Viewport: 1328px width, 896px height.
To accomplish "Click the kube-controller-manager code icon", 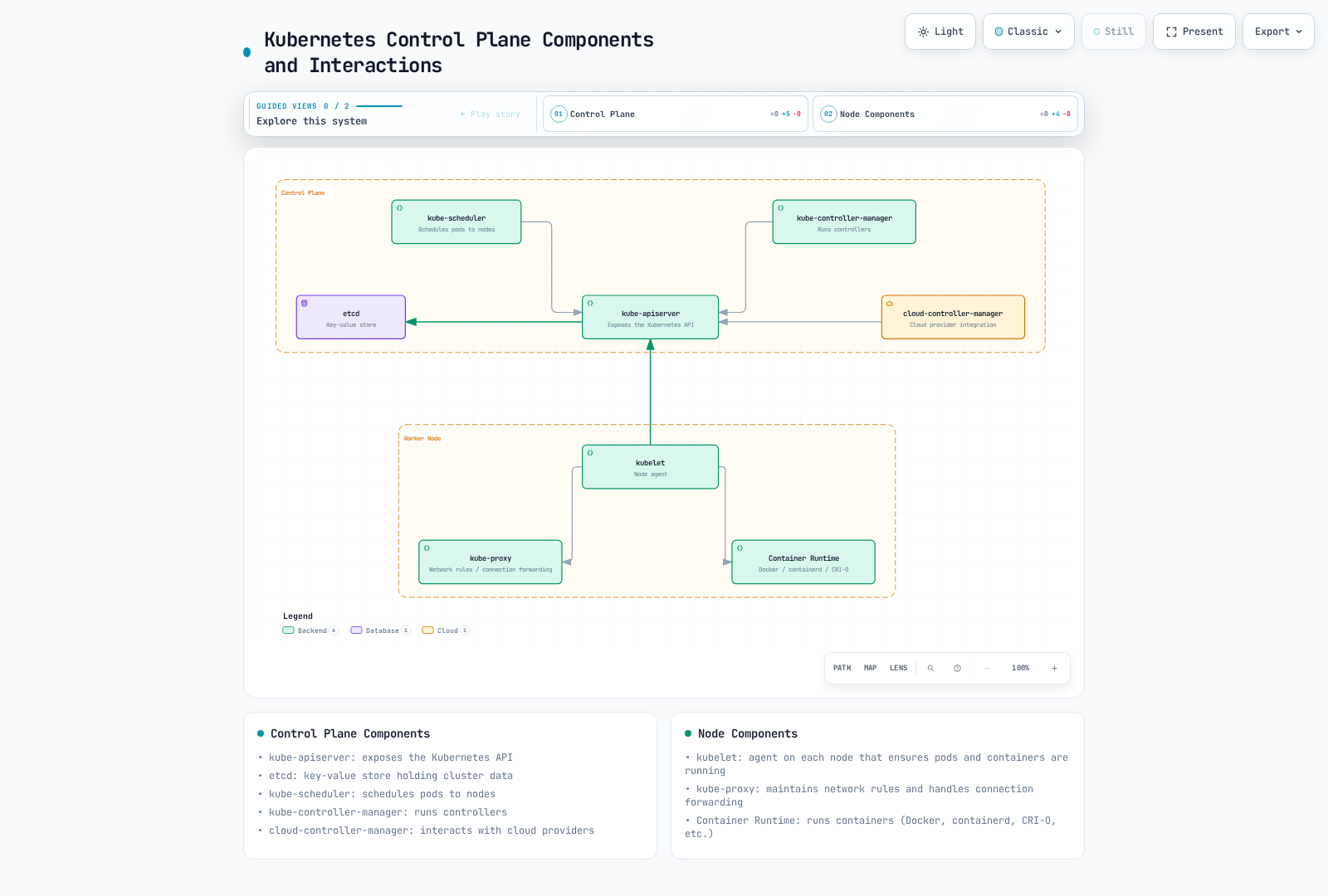I will pyautogui.click(x=780, y=208).
